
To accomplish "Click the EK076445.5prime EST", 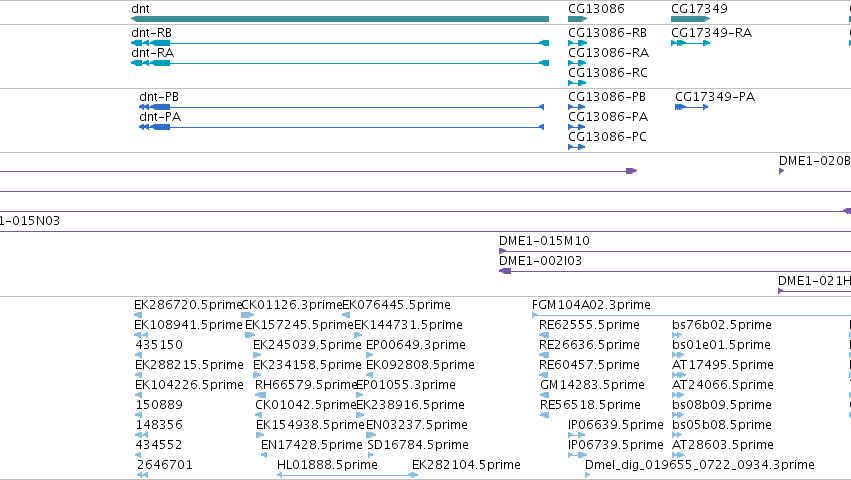I will (396, 305).
